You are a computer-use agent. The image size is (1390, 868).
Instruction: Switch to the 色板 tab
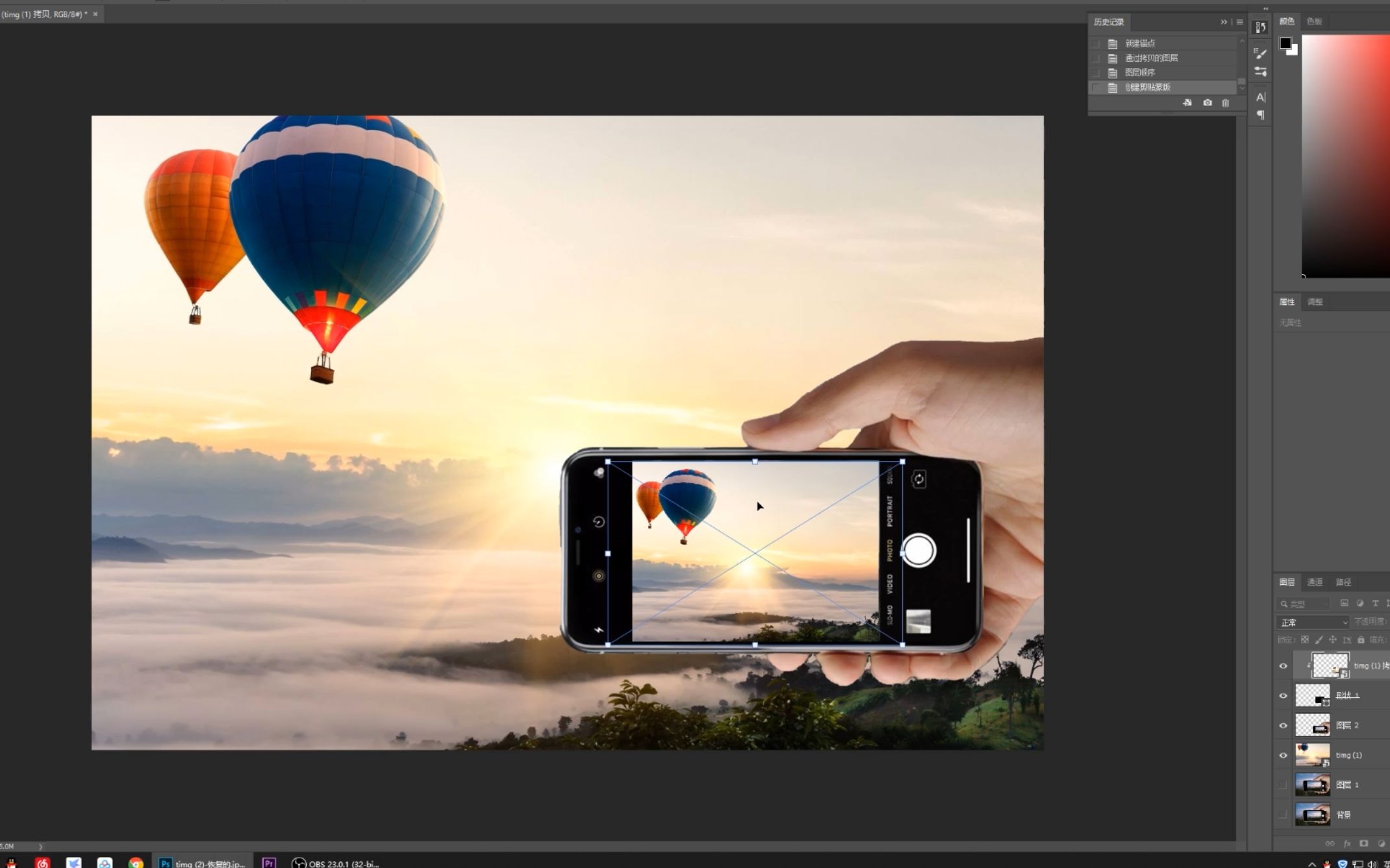point(1314,21)
